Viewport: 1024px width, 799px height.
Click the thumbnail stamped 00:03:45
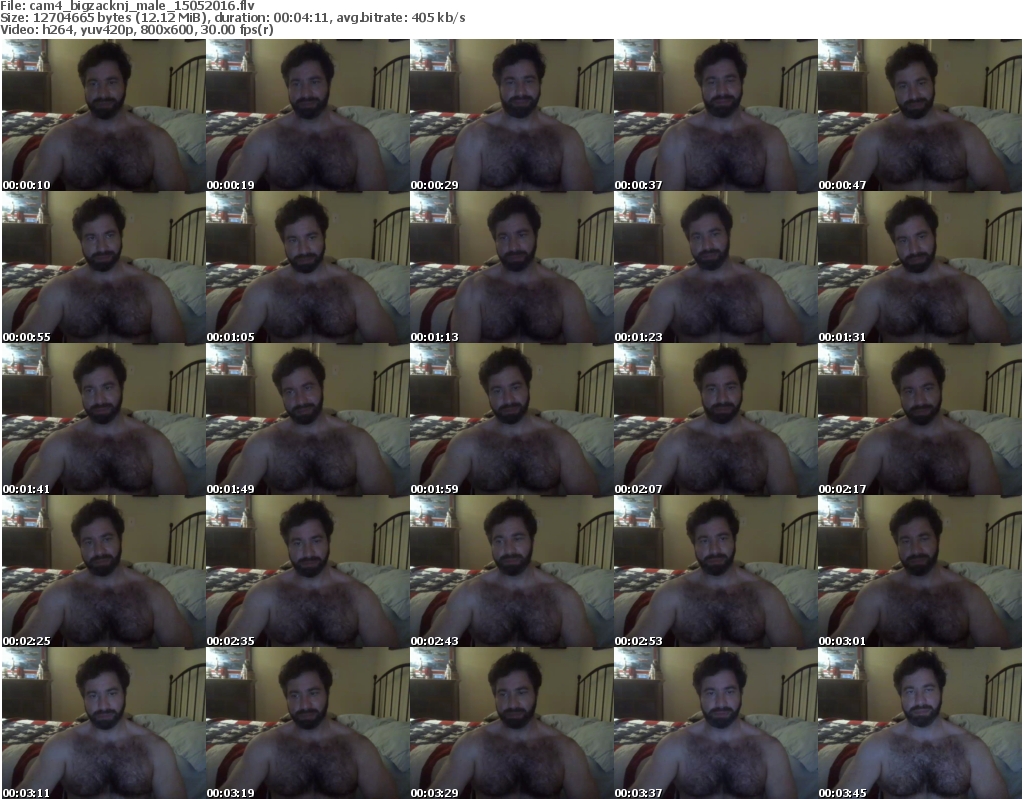pos(920,723)
